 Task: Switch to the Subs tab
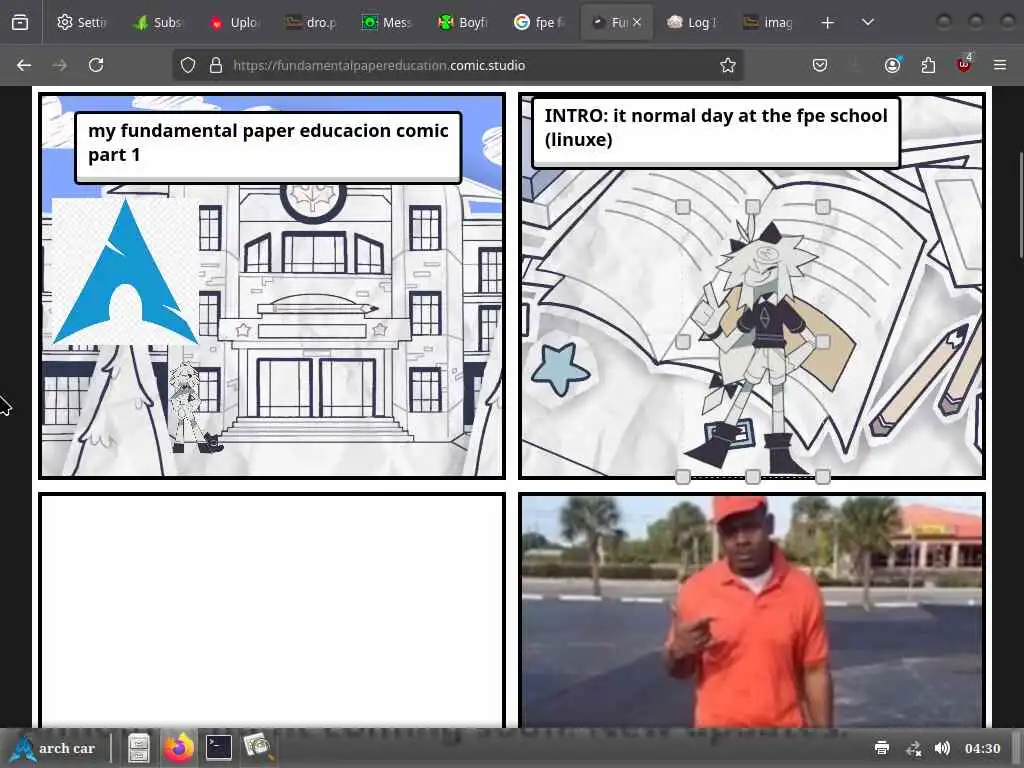click(158, 22)
